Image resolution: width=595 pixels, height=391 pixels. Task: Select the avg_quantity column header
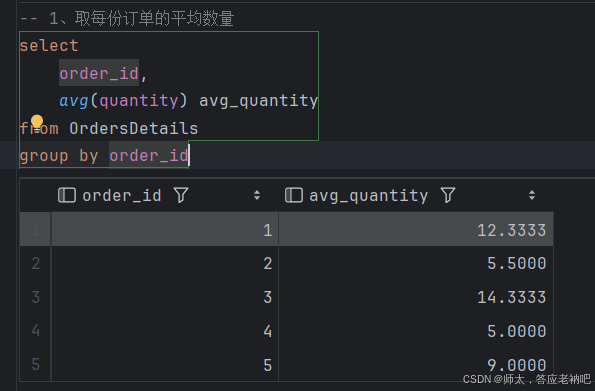pyautogui.click(x=416, y=195)
